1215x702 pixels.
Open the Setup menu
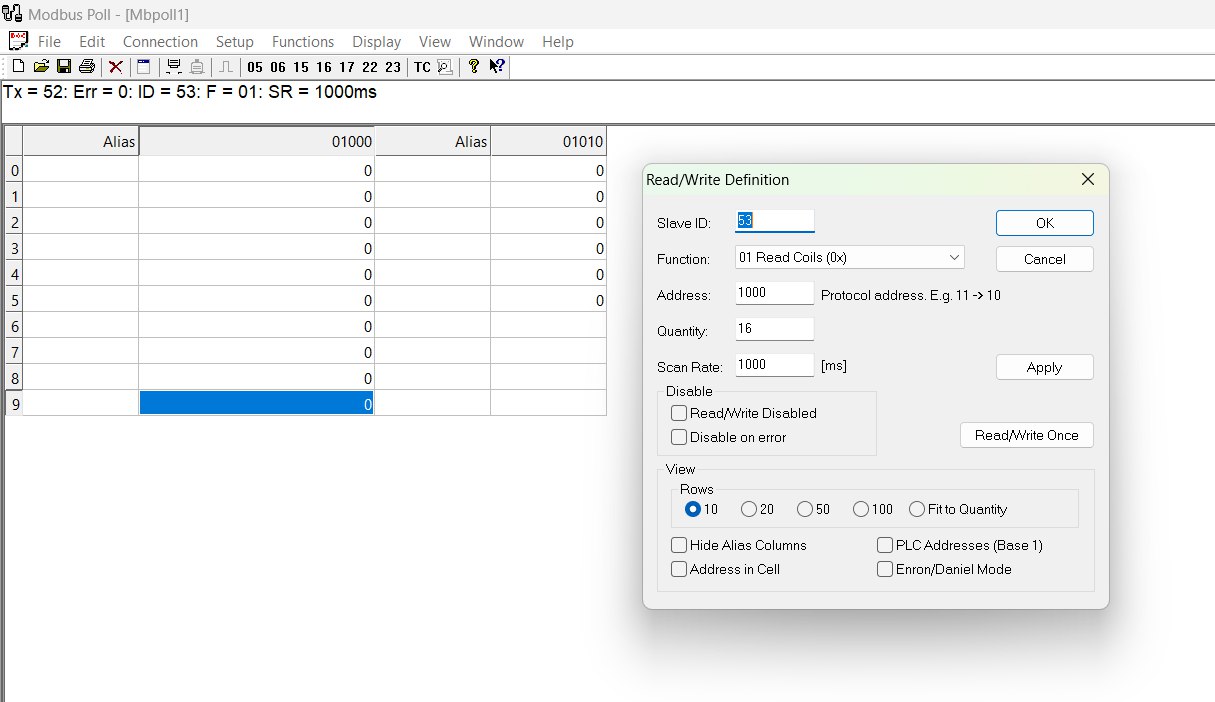(235, 42)
